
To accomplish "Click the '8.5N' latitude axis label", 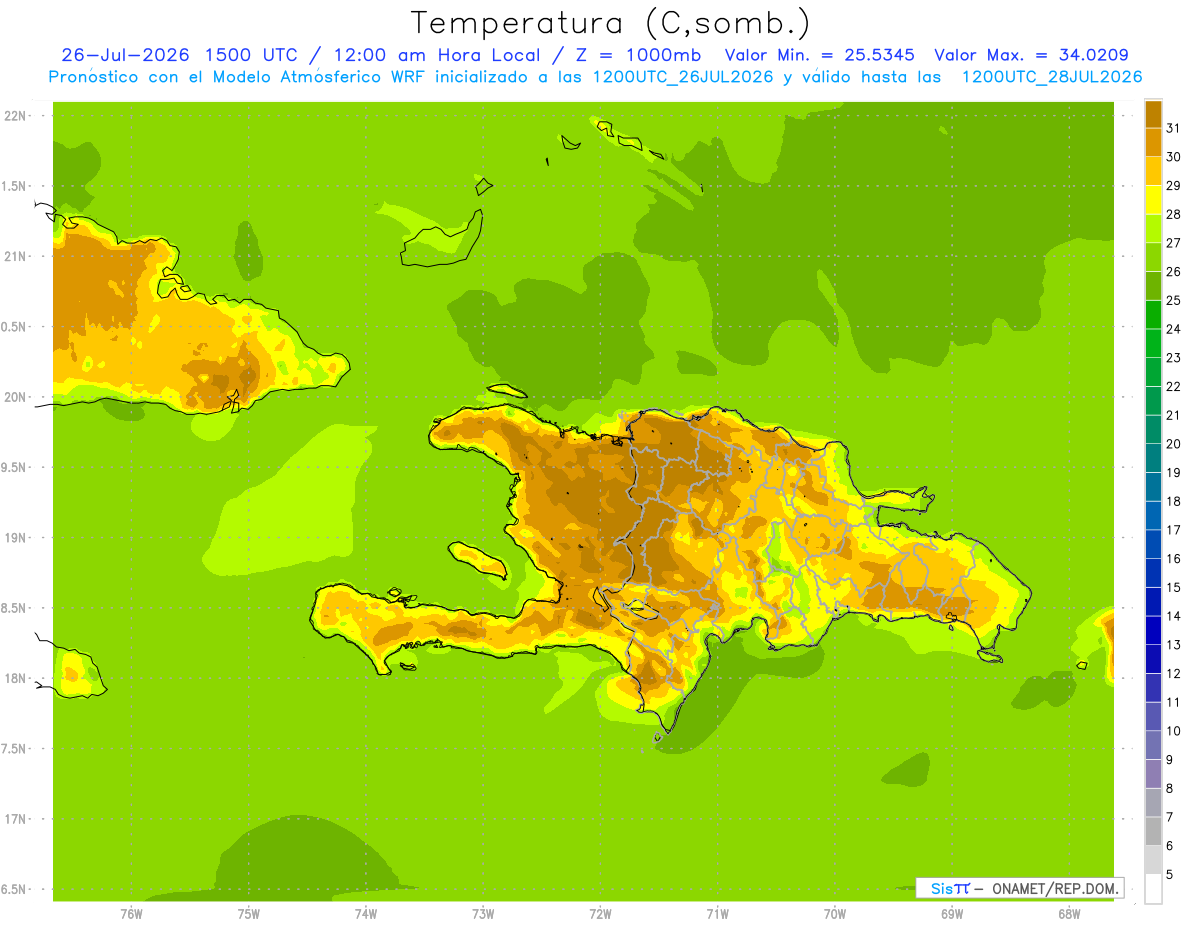I will point(15,608).
